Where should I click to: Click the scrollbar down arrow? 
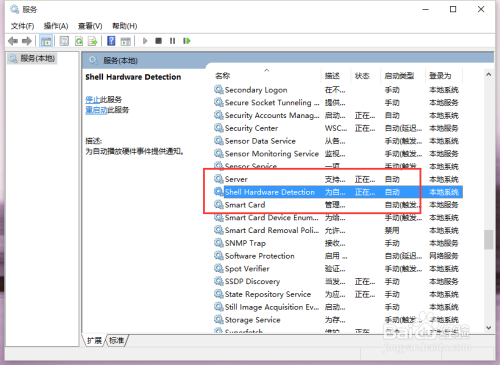point(488,328)
